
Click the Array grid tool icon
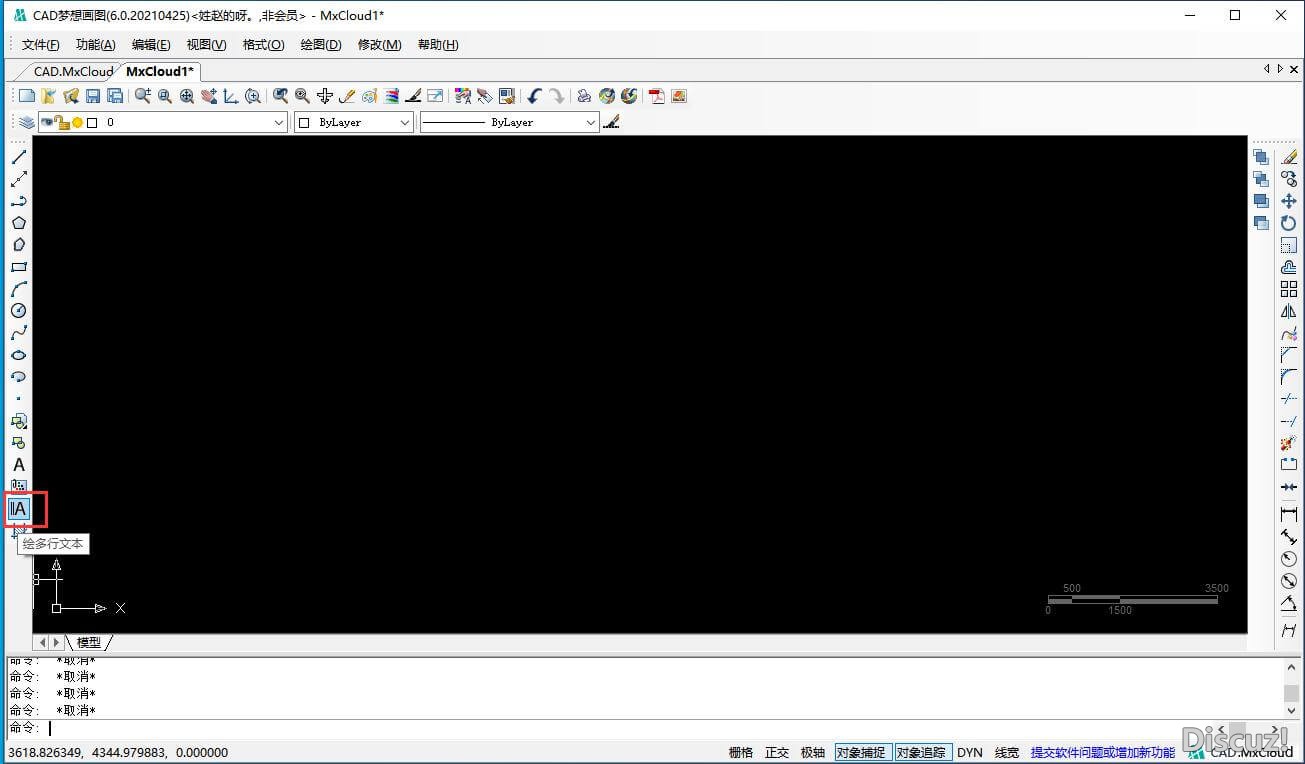pos(1289,289)
